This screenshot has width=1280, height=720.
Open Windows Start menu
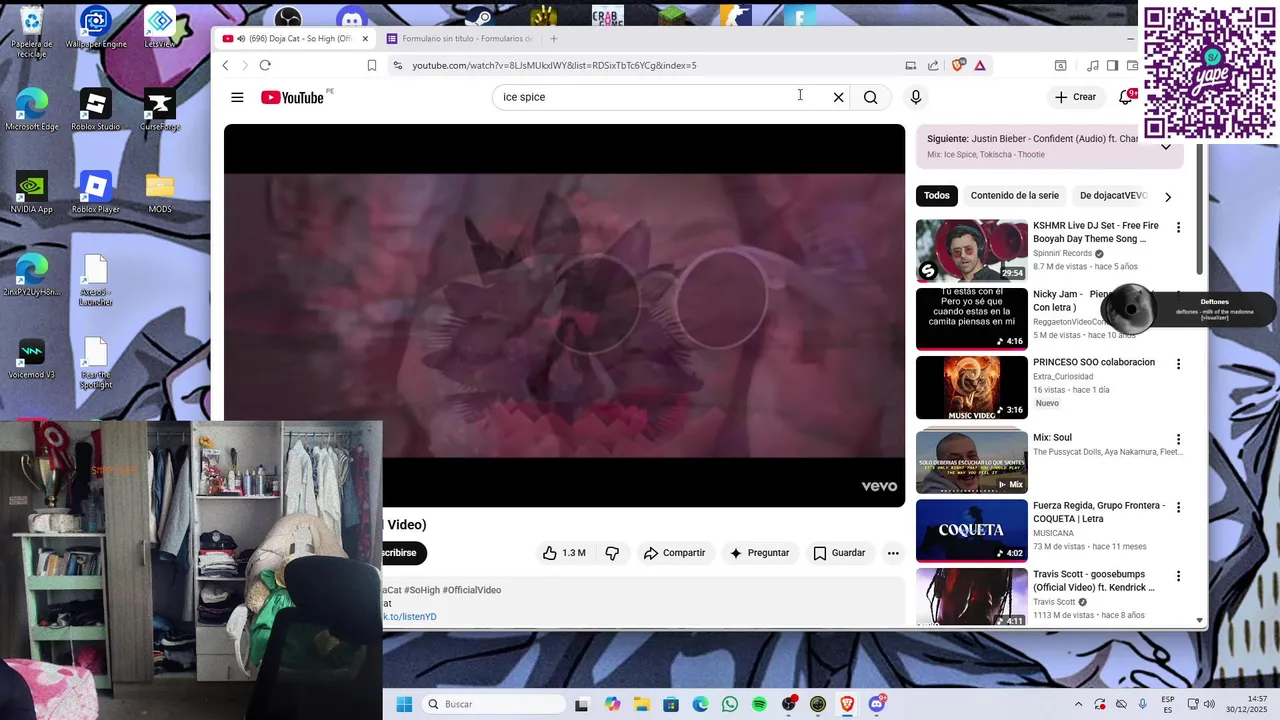[404, 704]
